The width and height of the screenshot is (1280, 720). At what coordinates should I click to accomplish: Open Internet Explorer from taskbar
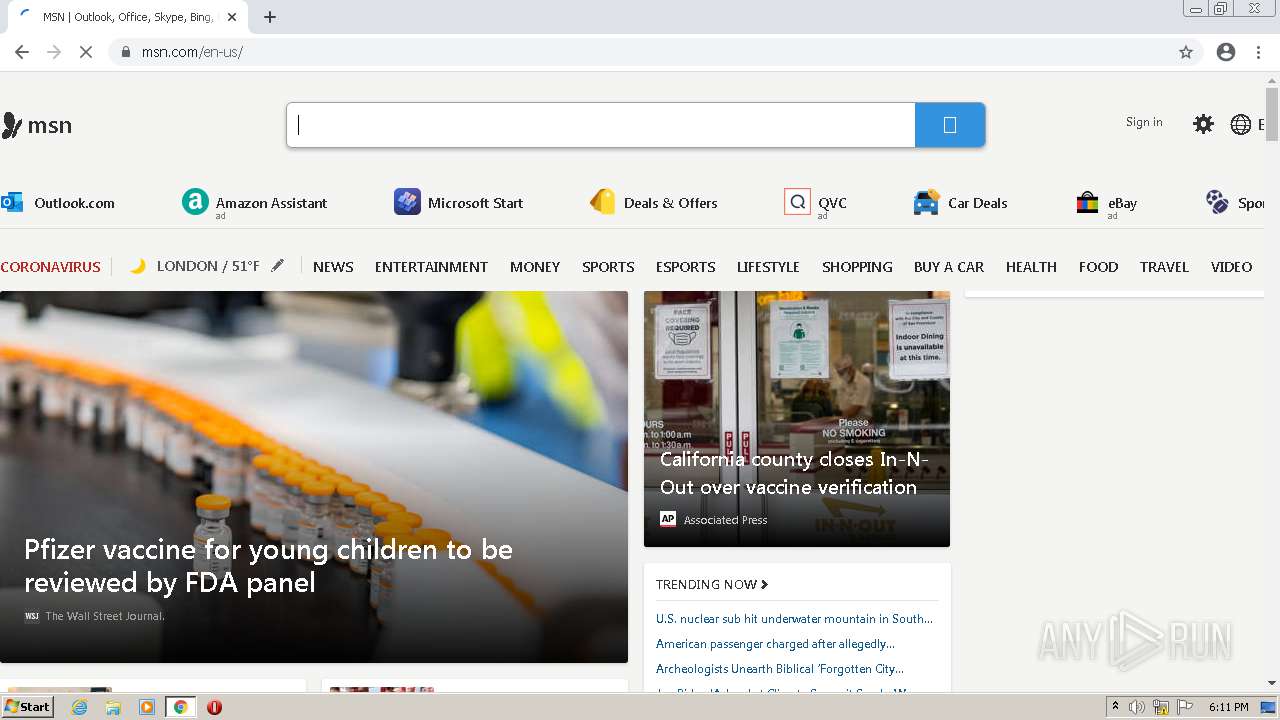[79, 707]
